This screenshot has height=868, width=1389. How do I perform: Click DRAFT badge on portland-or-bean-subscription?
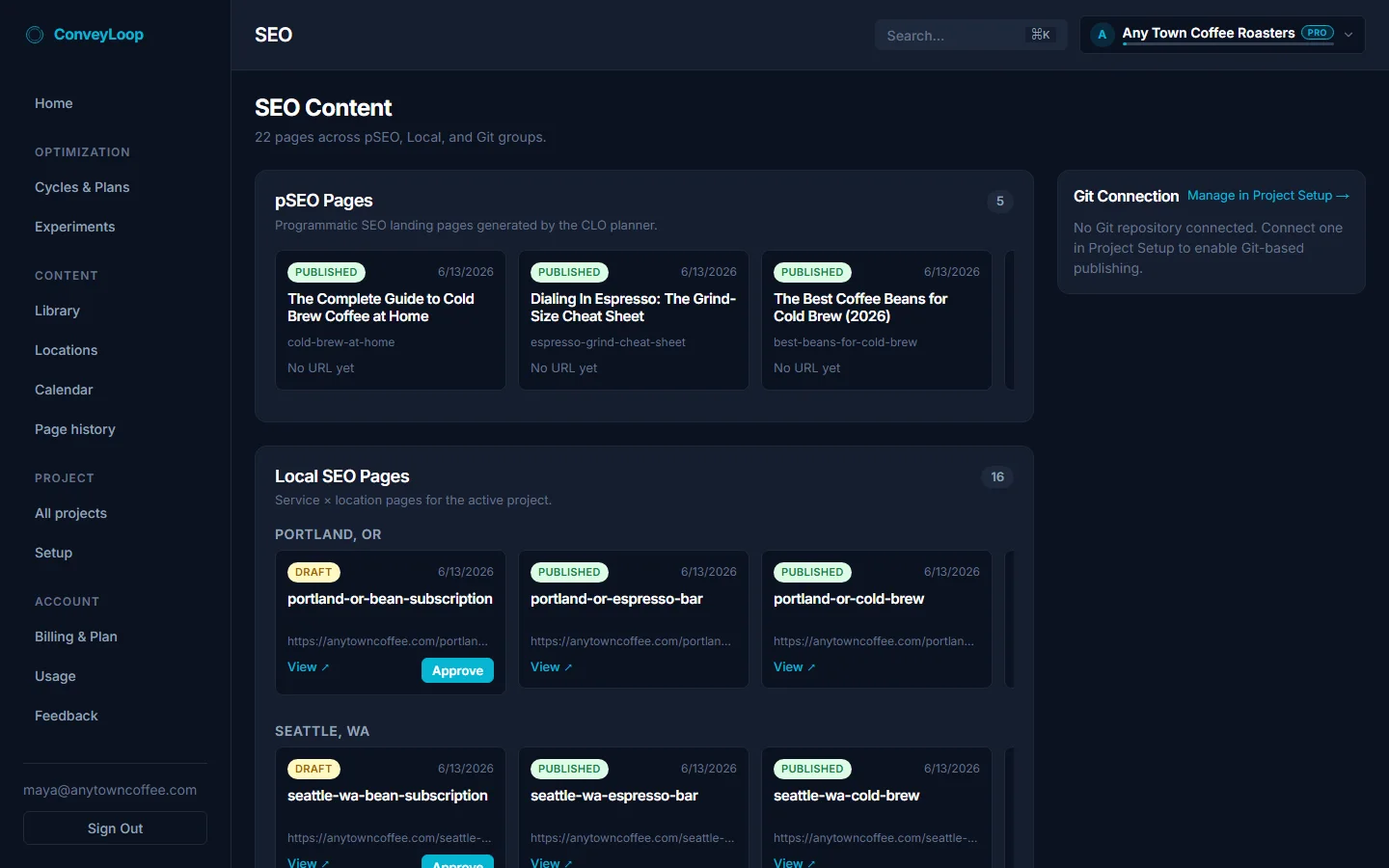click(313, 572)
